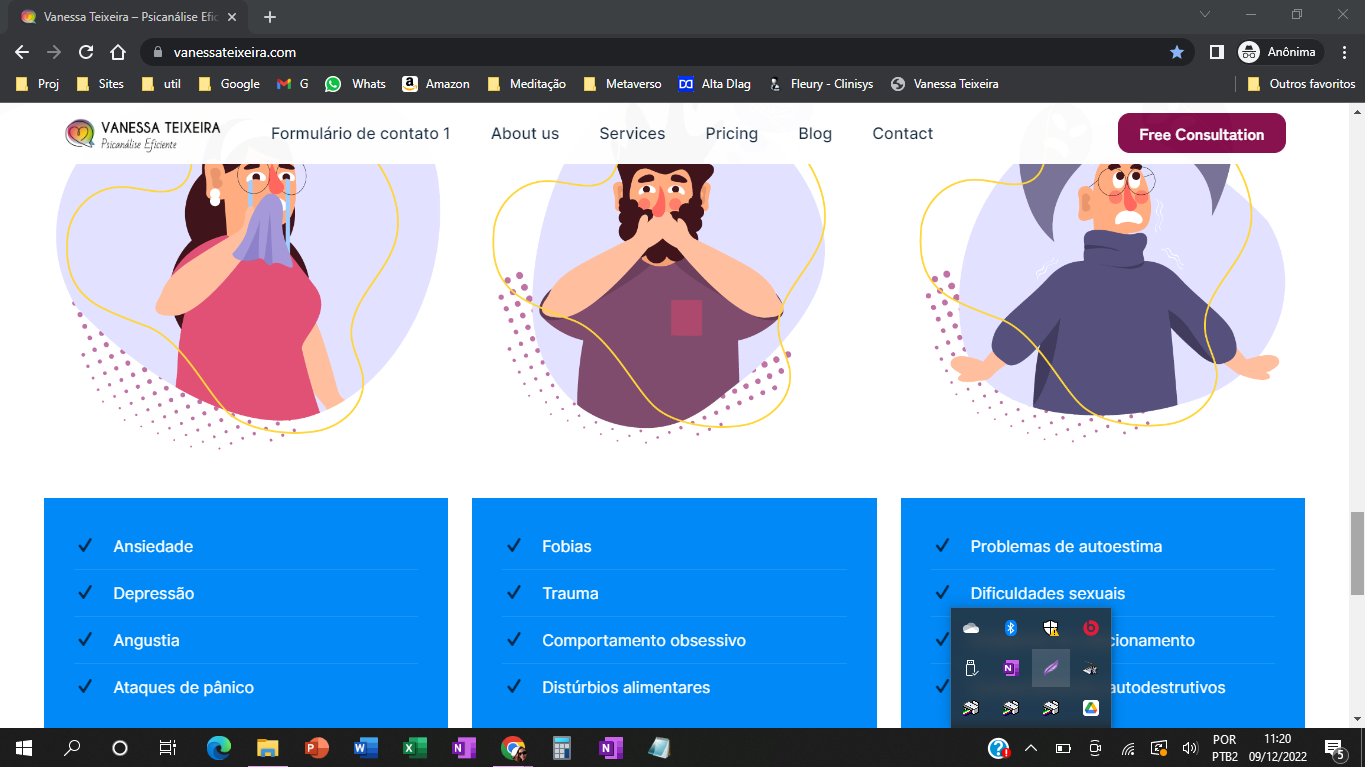Open File Explorer from the taskbar
Screen dimensions: 1365x767
(x=267, y=747)
